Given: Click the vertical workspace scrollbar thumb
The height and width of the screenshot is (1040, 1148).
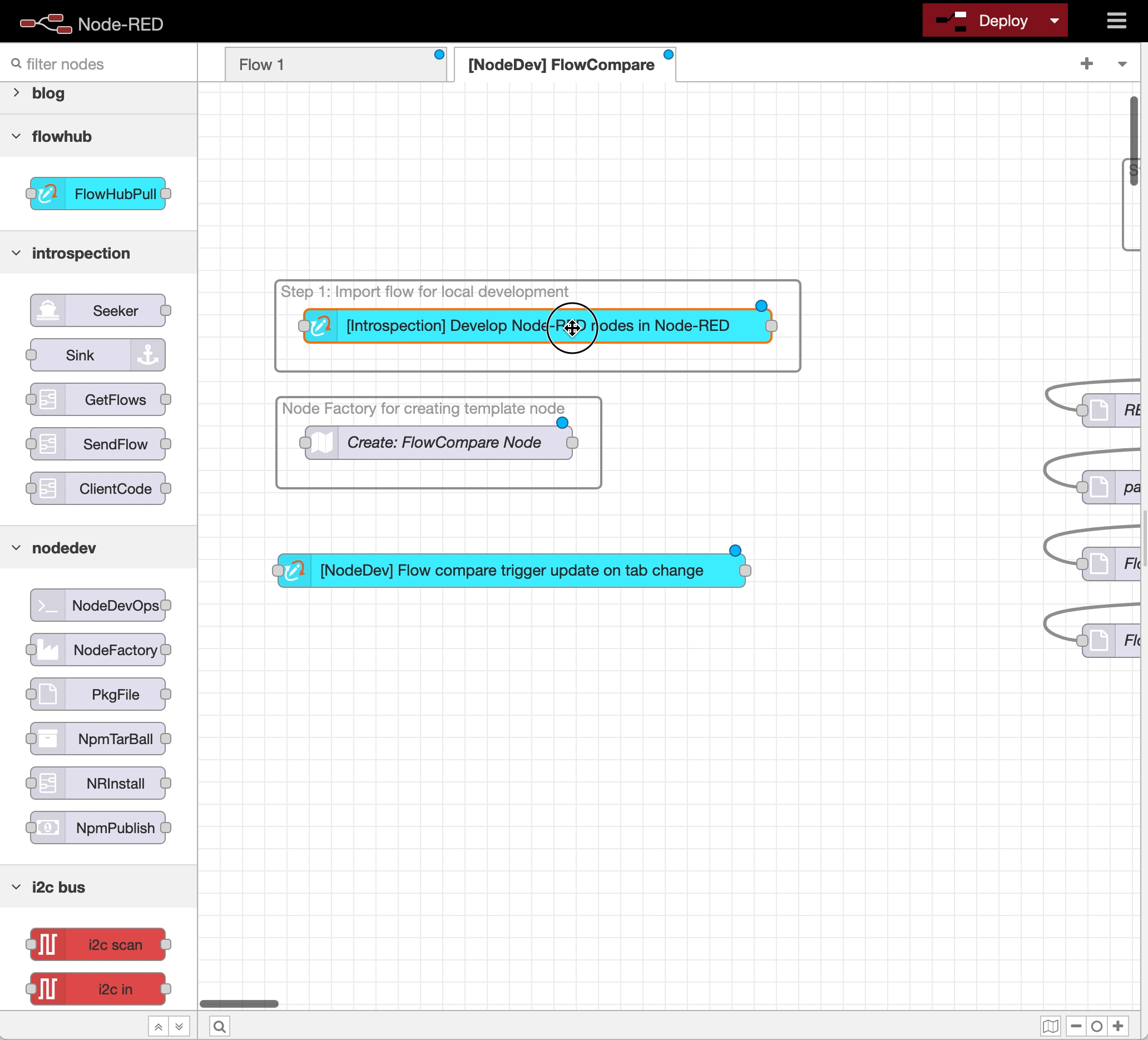Looking at the screenshot, I should pyautogui.click(x=1134, y=141).
